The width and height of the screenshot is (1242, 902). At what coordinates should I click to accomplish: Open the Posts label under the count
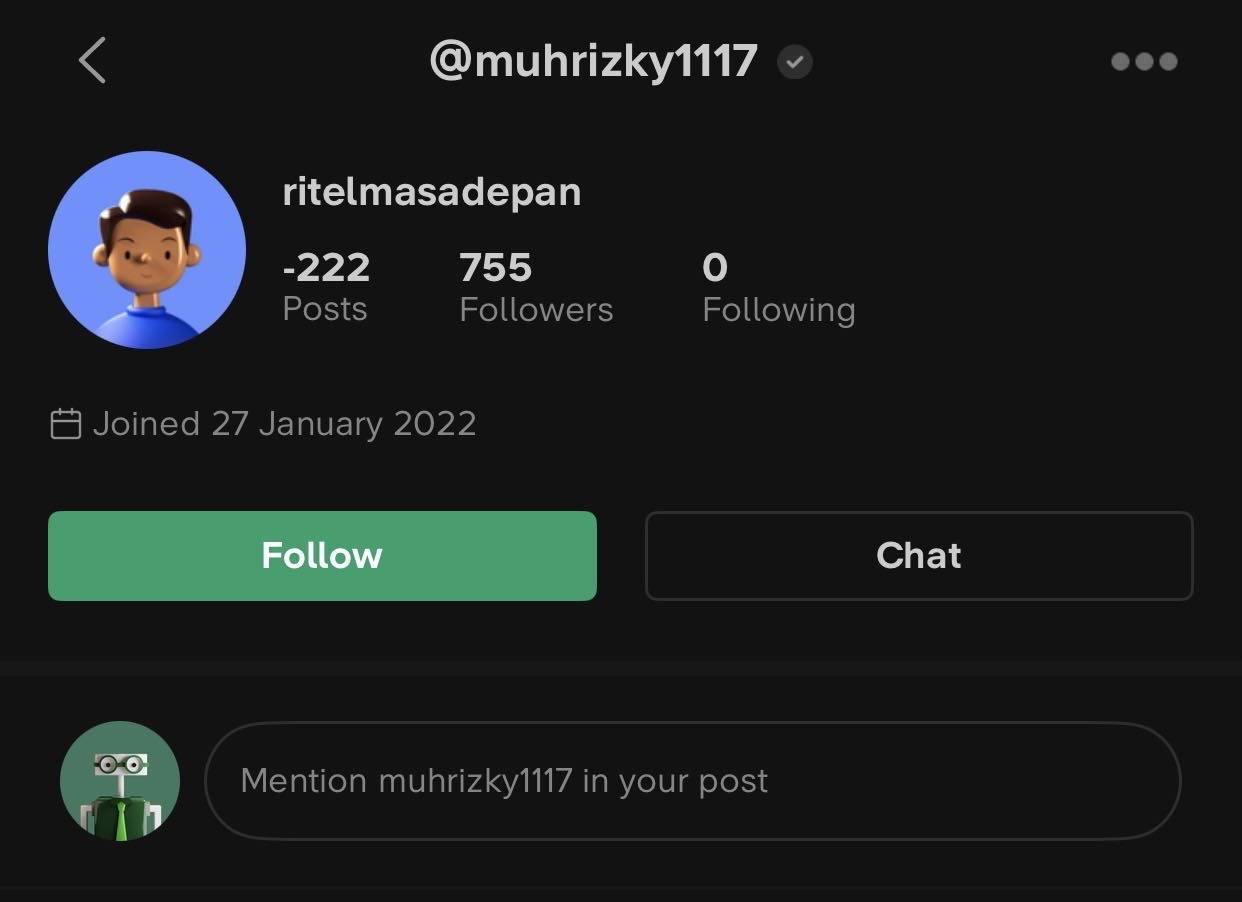325,310
